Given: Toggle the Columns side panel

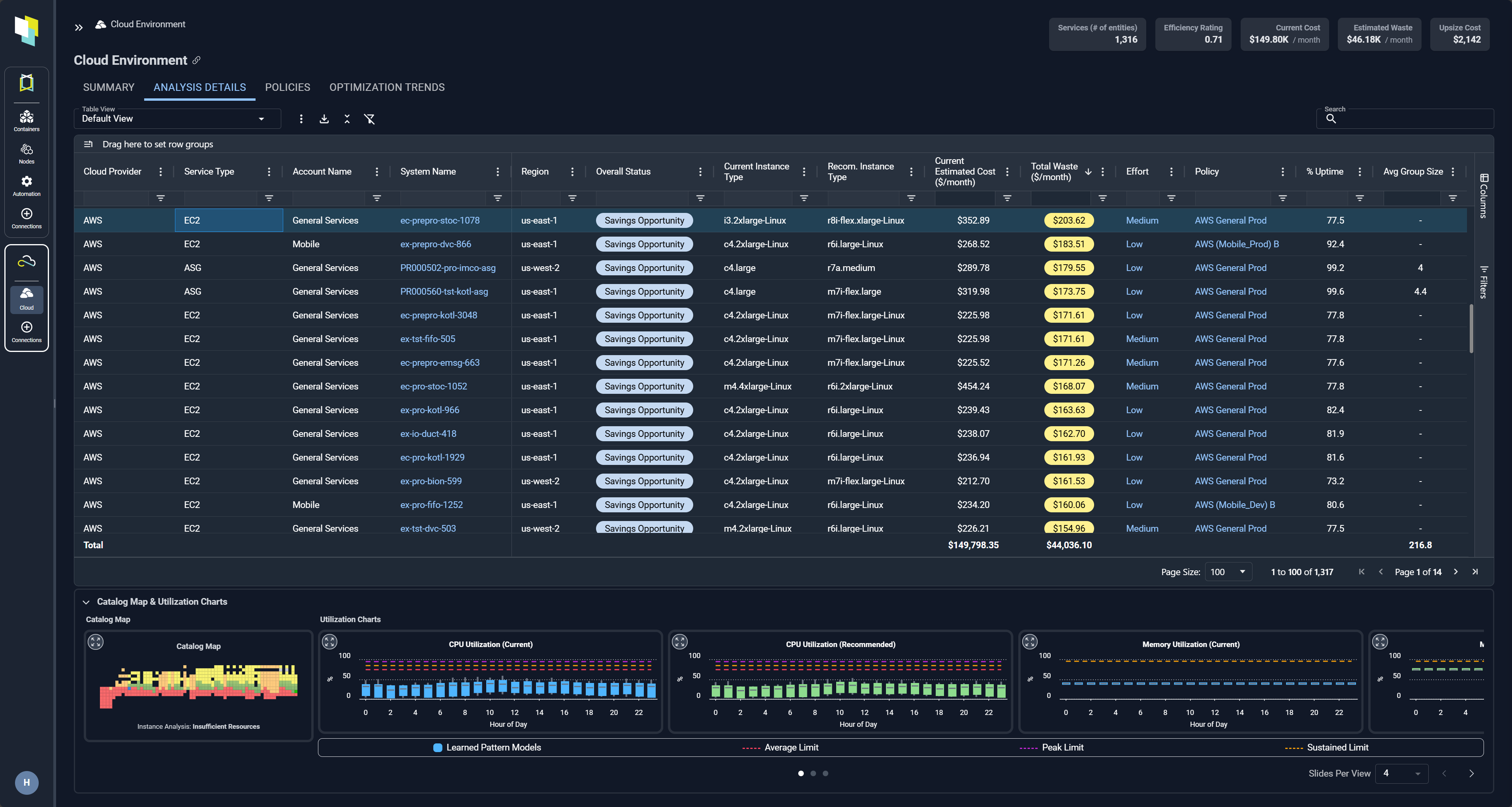Looking at the screenshot, I should (1483, 196).
